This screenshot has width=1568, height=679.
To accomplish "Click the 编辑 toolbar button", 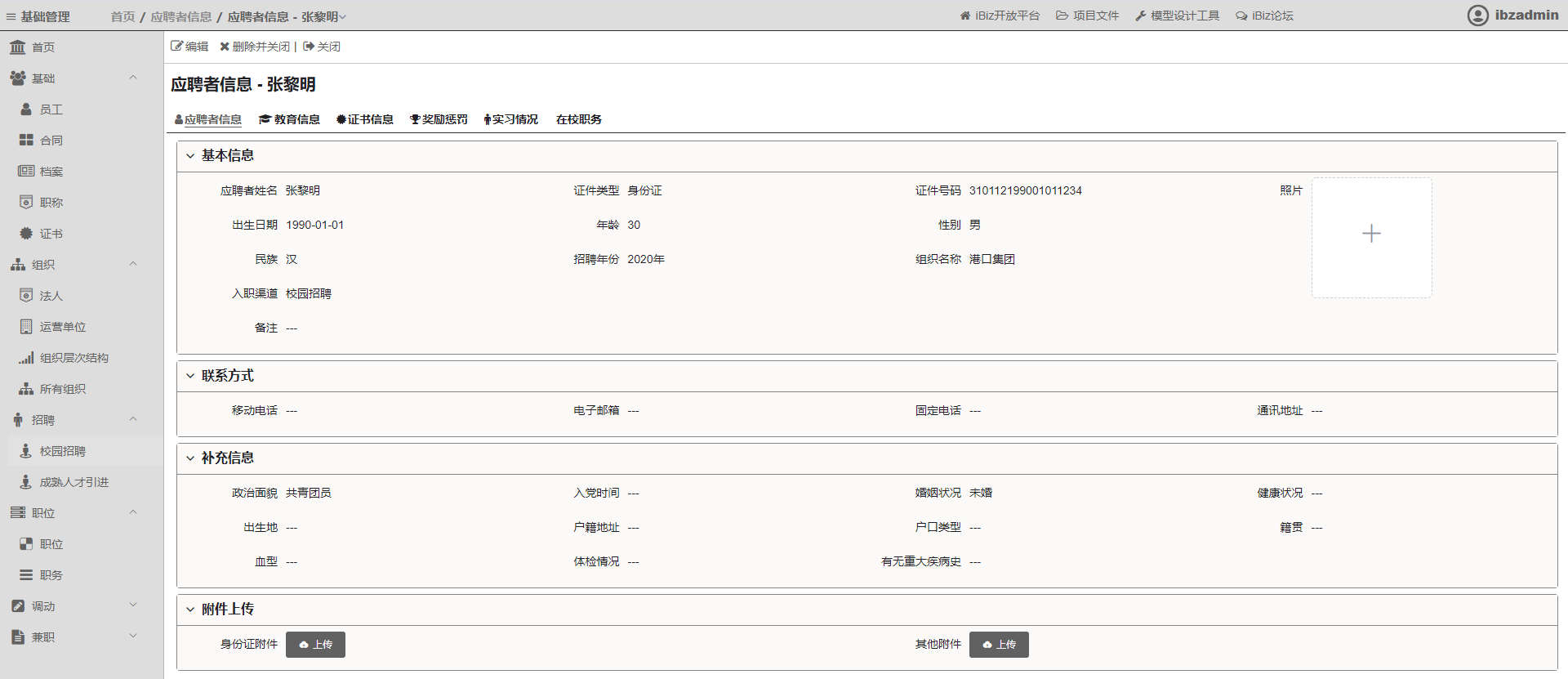I will click(x=189, y=47).
